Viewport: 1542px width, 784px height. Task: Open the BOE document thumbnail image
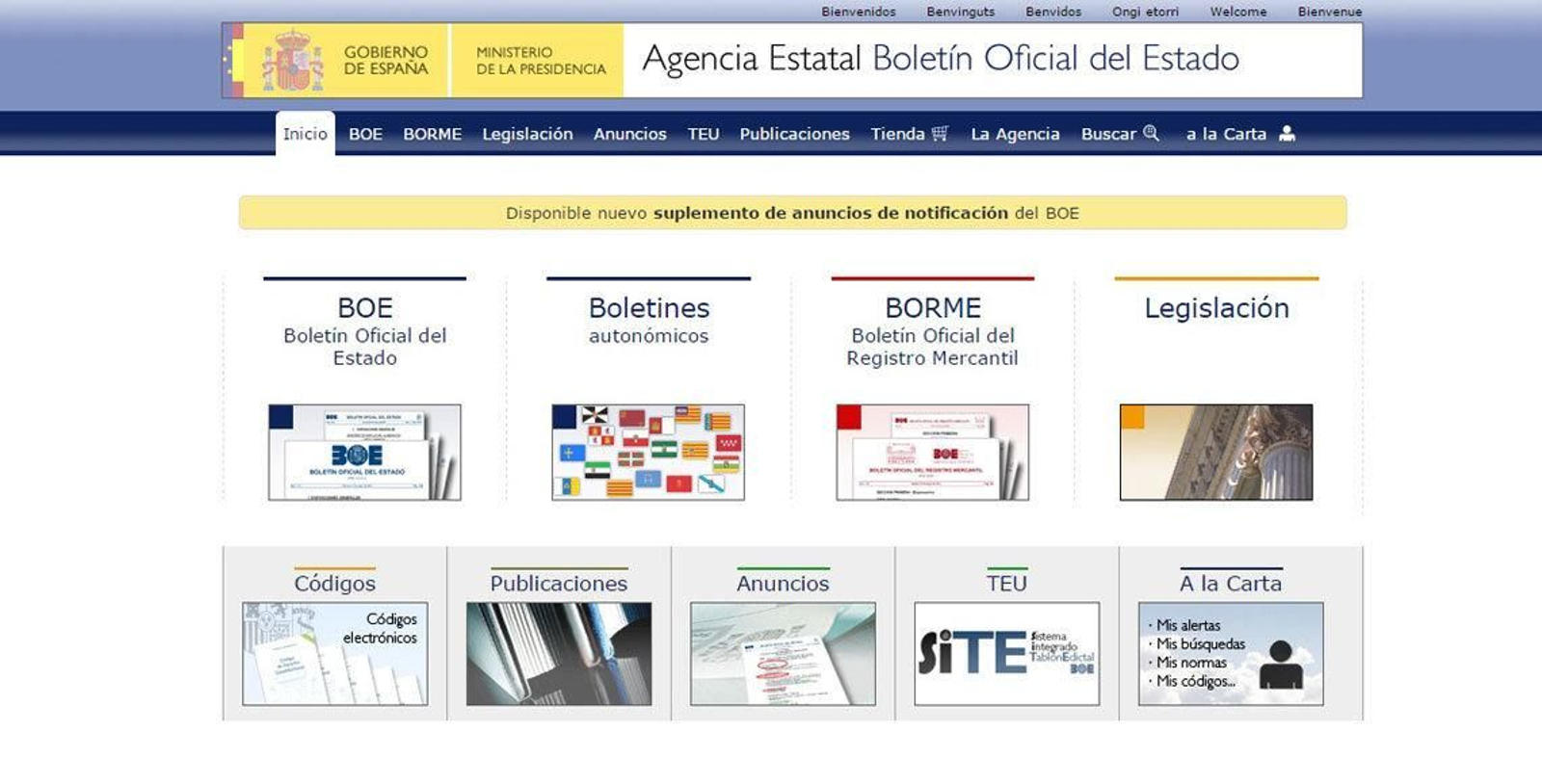tap(364, 452)
